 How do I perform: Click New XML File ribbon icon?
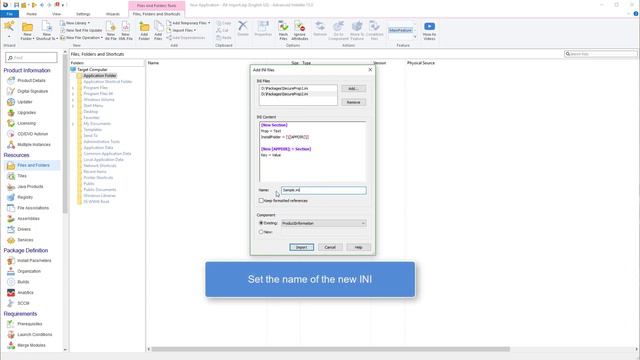pos(126,31)
